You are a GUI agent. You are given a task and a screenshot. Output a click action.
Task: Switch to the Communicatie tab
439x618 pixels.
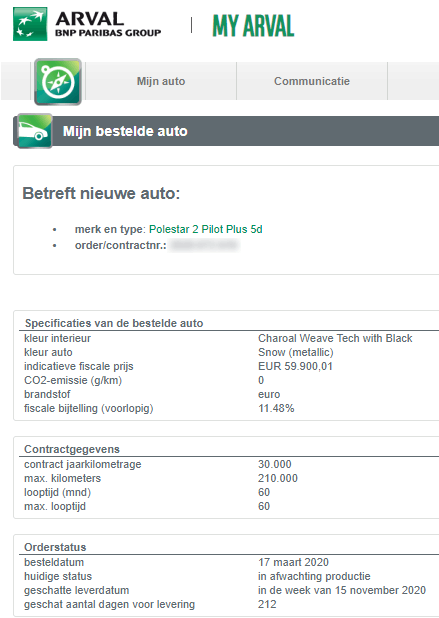[312, 81]
